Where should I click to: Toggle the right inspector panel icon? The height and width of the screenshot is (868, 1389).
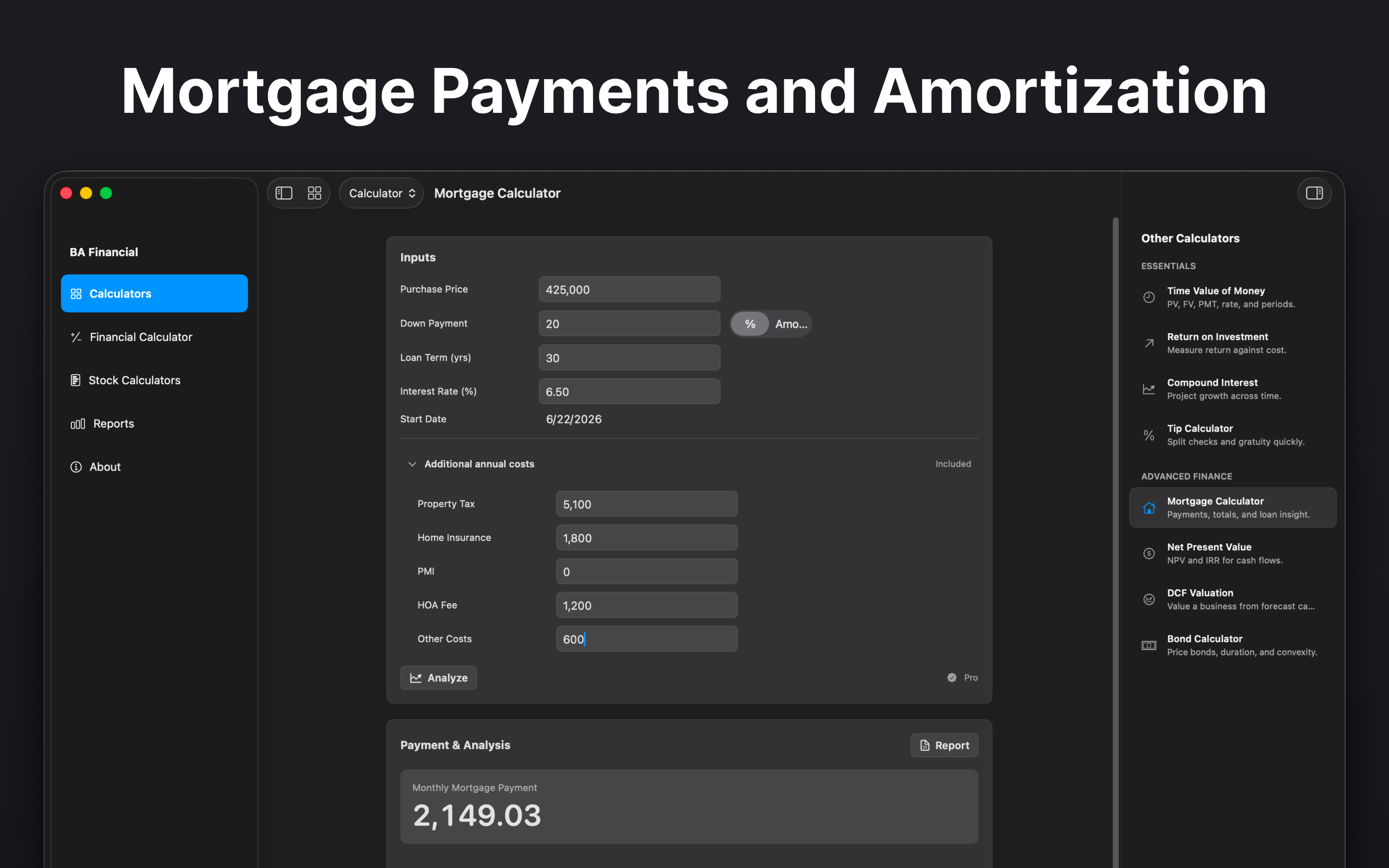click(x=1314, y=193)
